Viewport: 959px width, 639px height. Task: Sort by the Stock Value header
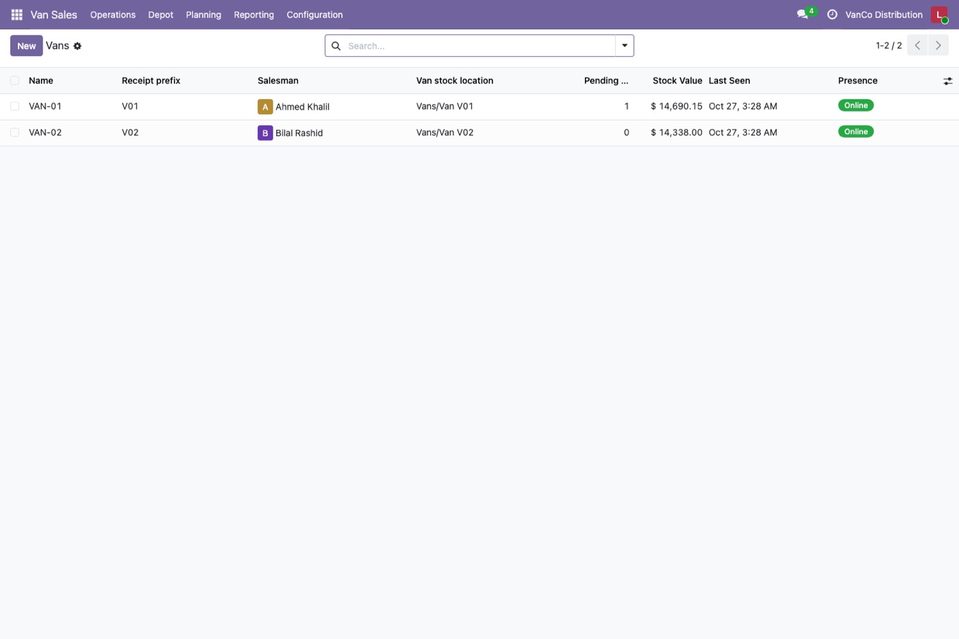coord(677,81)
